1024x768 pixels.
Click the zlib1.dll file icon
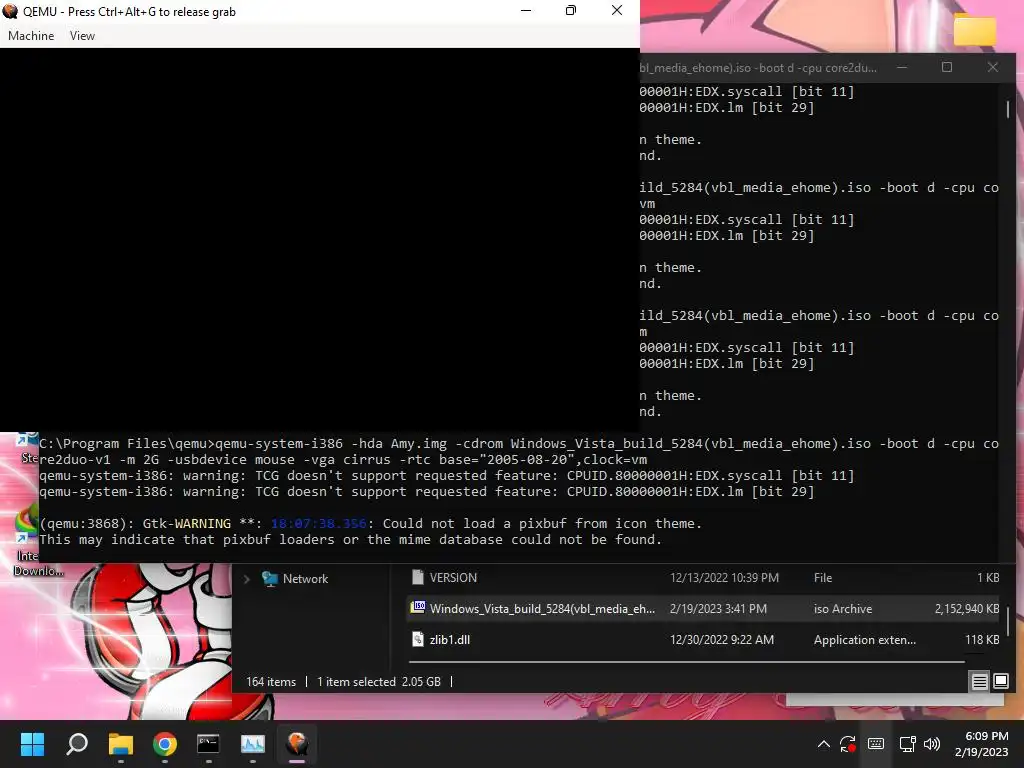[x=418, y=639]
